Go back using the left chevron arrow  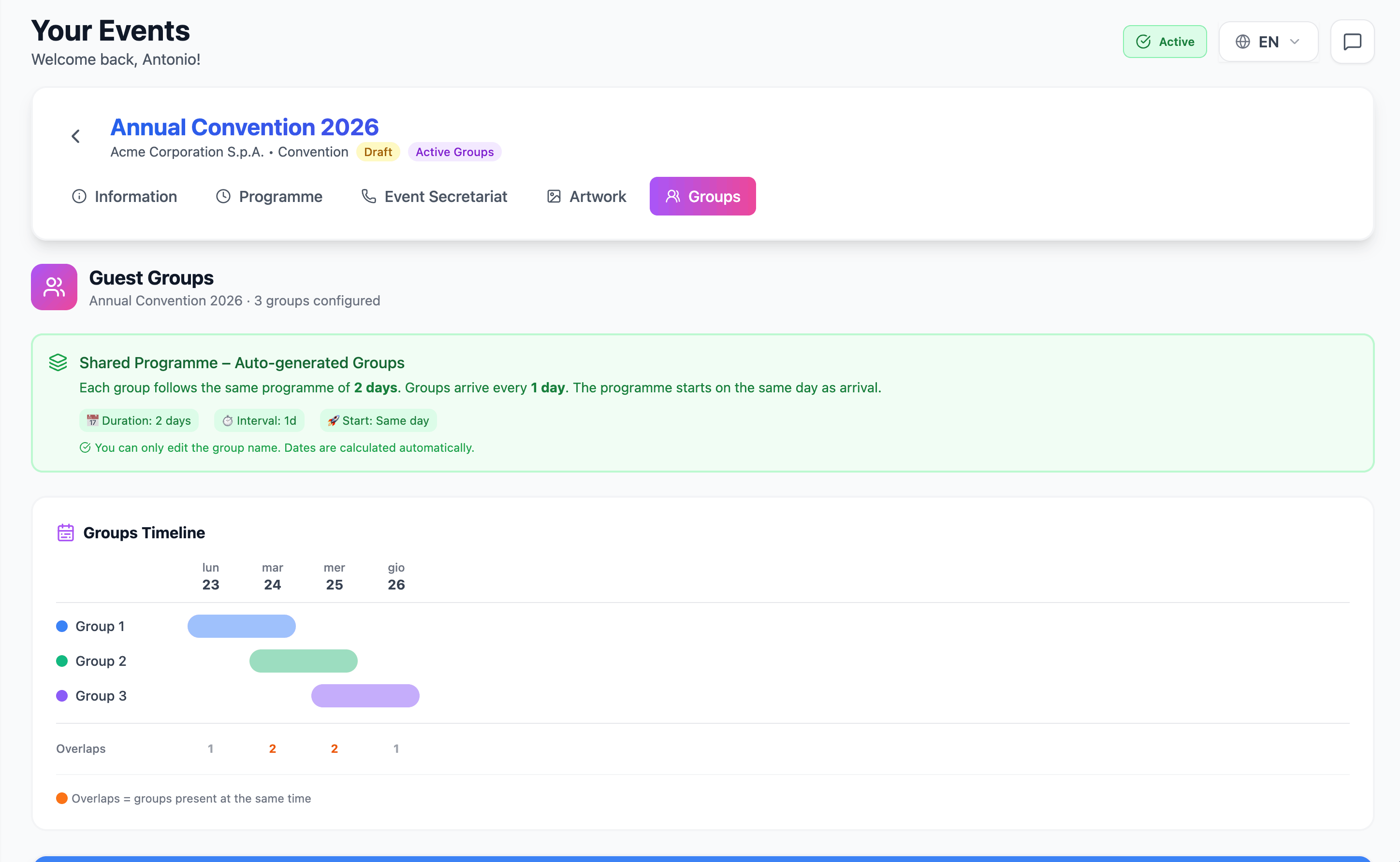point(75,136)
